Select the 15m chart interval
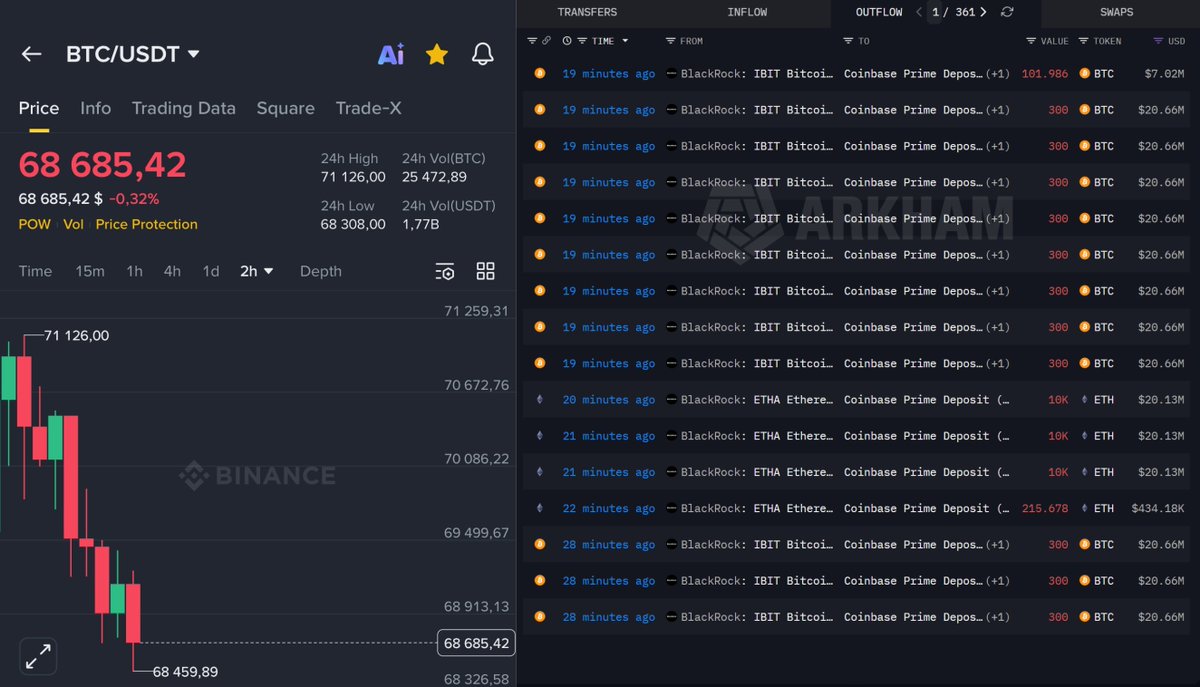The width and height of the screenshot is (1200, 687). (x=90, y=271)
